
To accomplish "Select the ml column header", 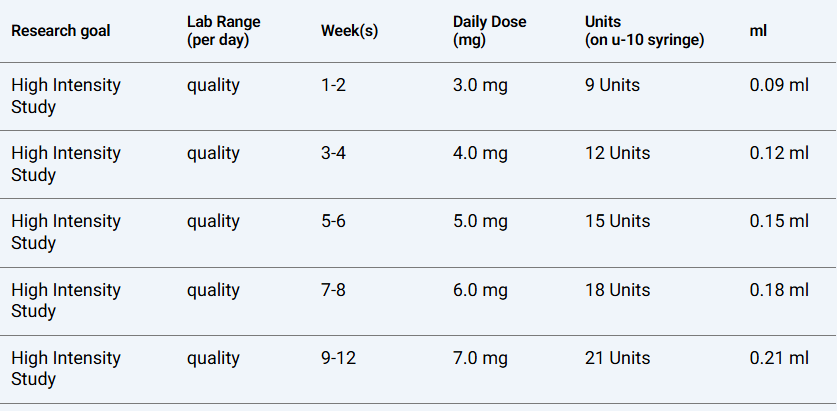I will click(x=758, y=30).
